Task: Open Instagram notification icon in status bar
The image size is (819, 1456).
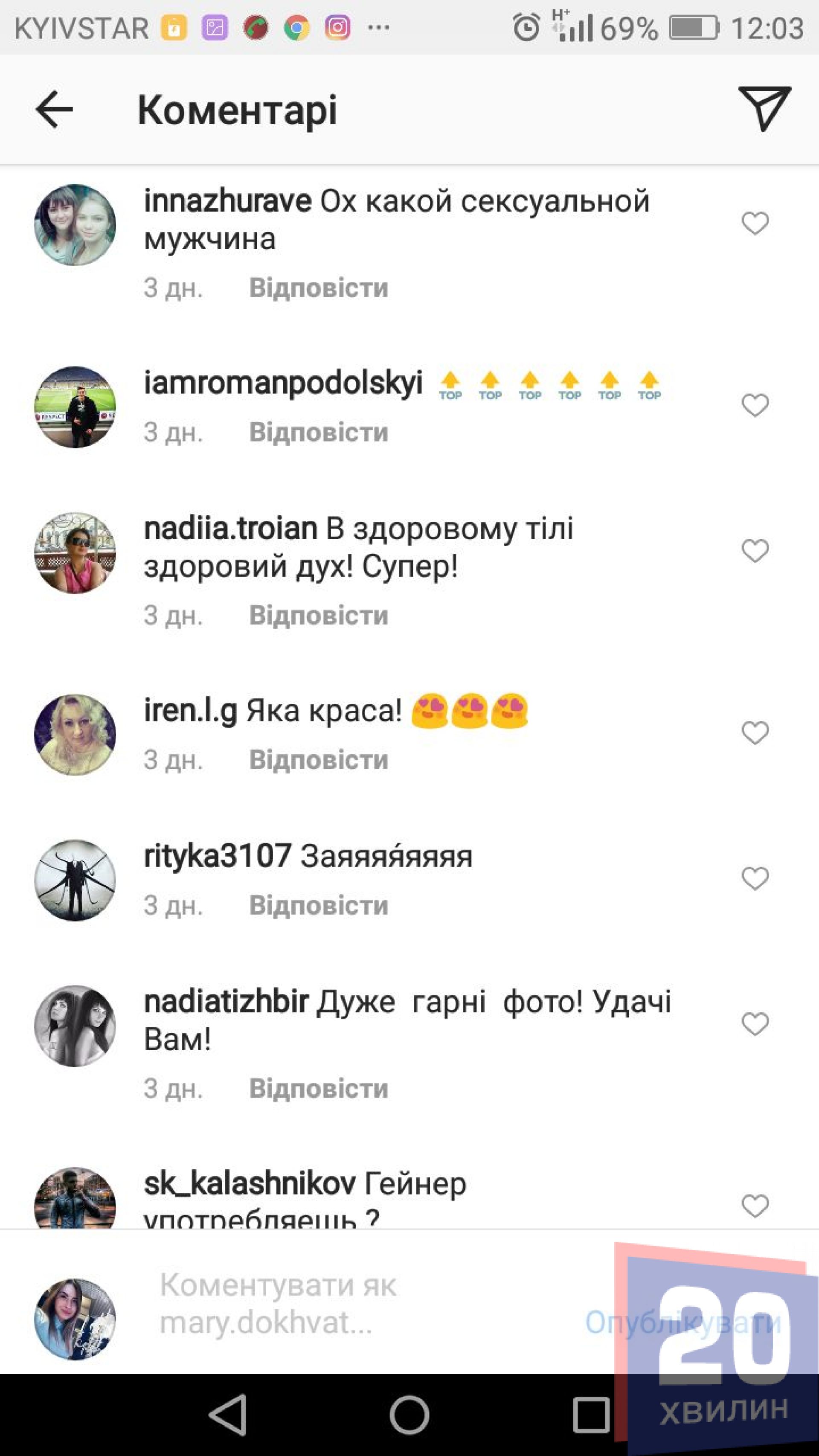Action: tap(337, 27)
